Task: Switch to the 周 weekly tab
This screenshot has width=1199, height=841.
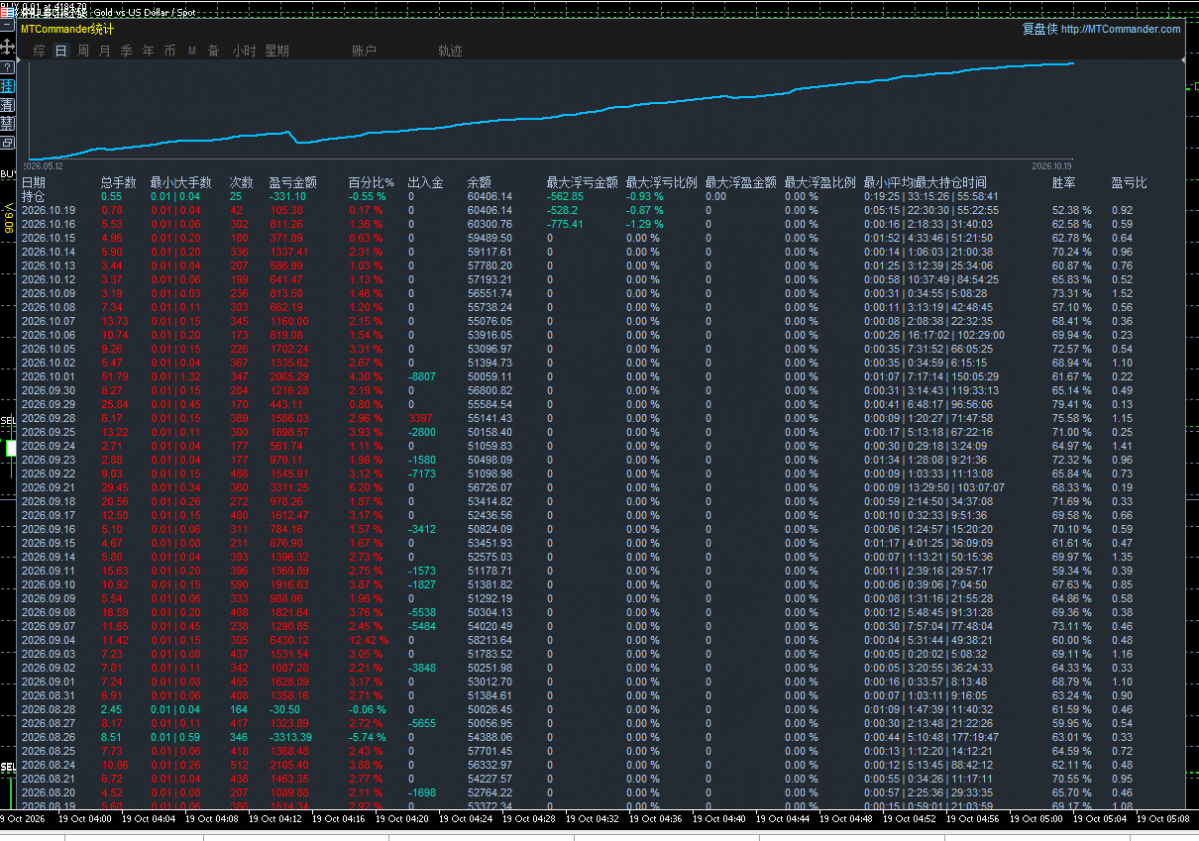Action: 83,50
